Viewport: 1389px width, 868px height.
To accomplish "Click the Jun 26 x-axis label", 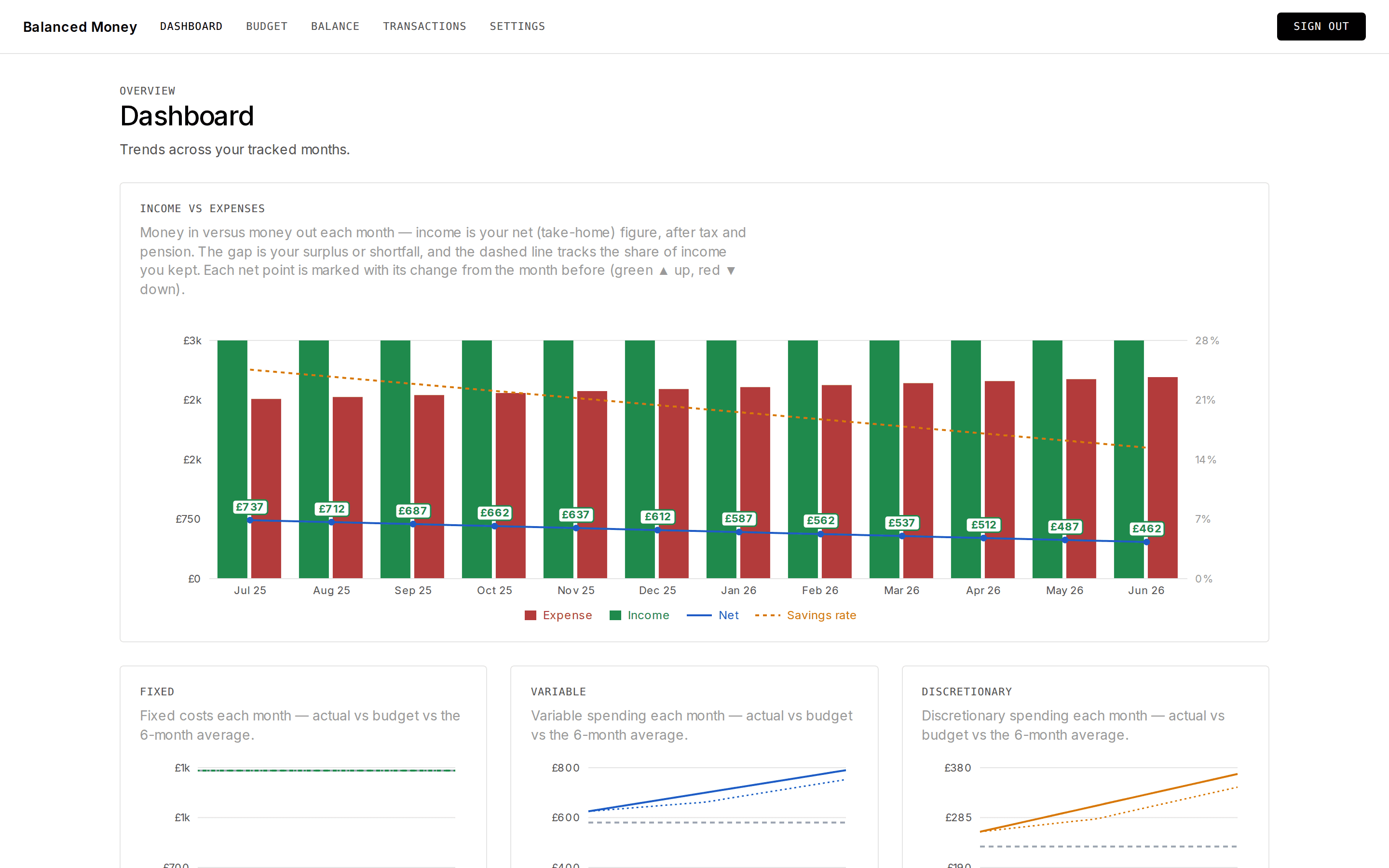I will pyautogui.click(x=1146, y=591).
